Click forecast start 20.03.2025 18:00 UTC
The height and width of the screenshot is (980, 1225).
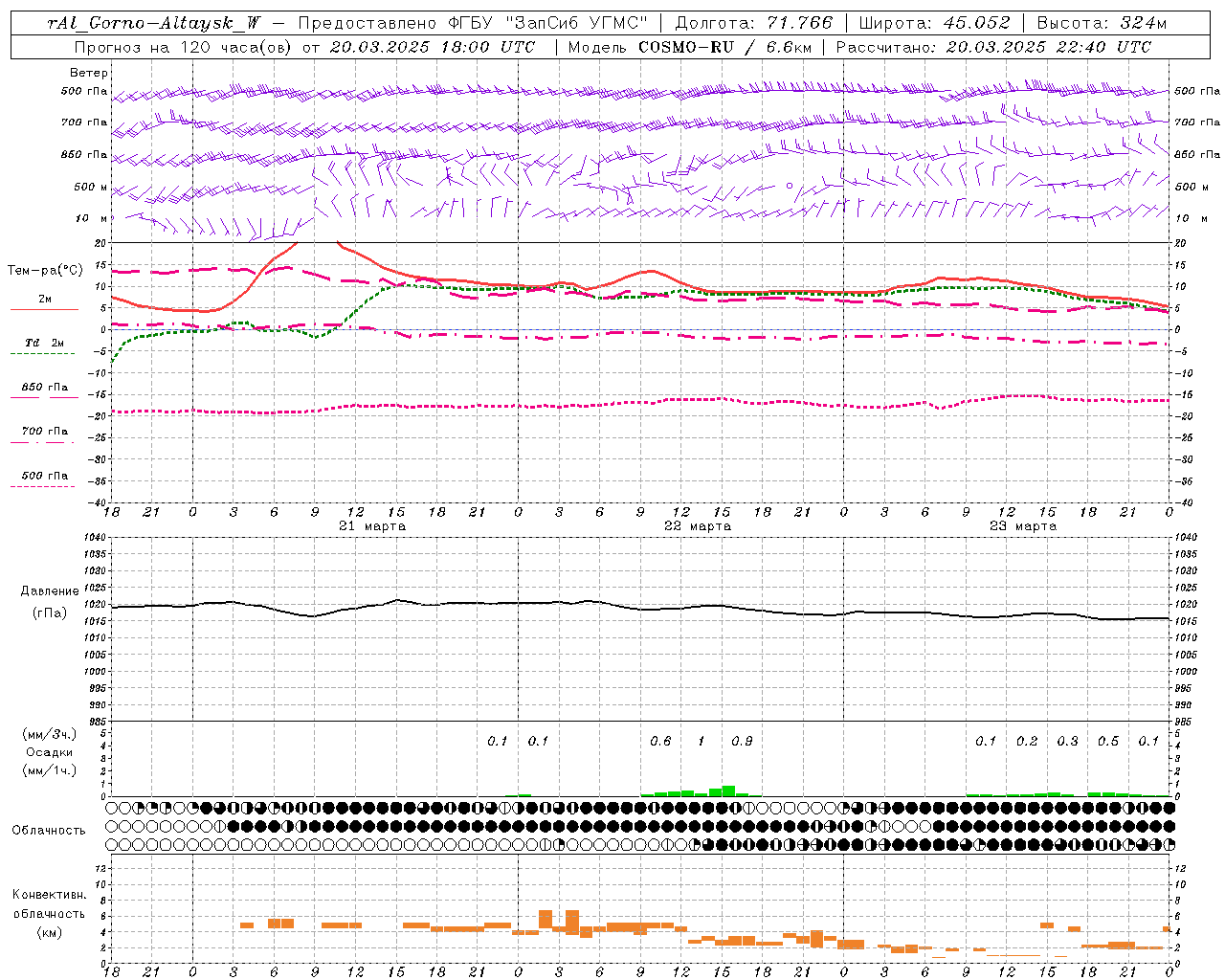click(x=433, y=47)
